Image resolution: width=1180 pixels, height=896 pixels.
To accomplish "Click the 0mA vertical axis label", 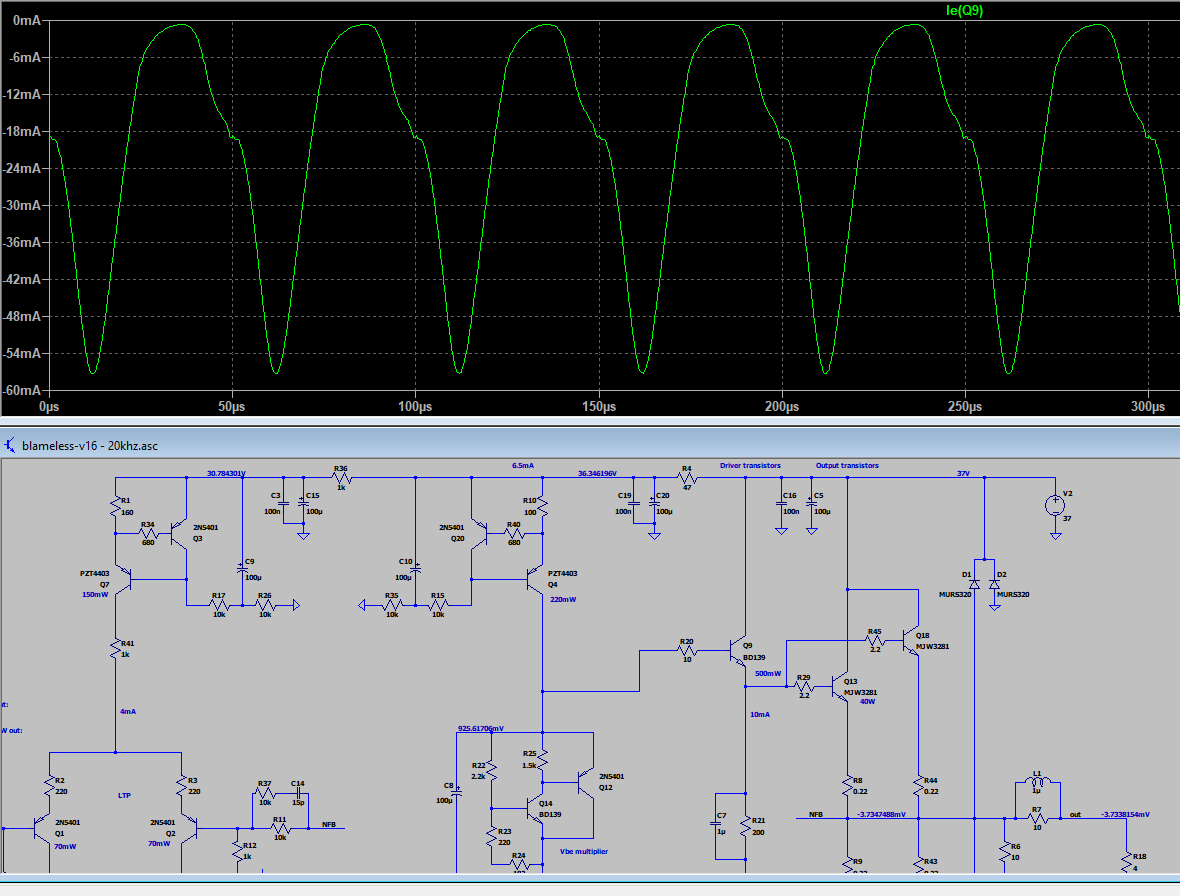I will [x=27, y=20].
